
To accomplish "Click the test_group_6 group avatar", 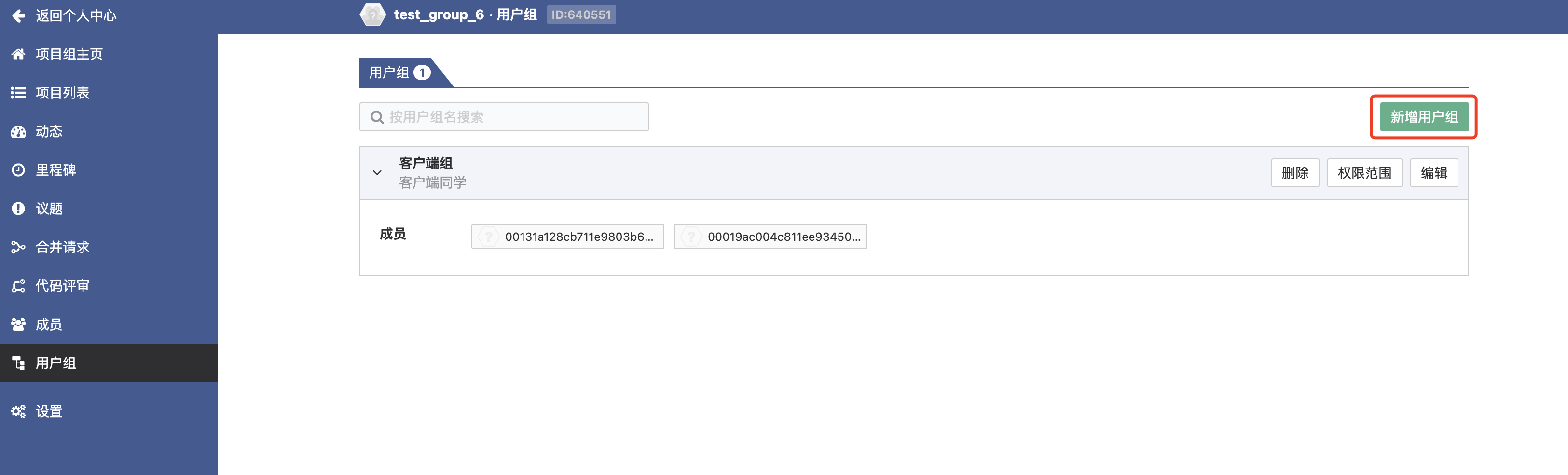I will pyautogui.click(x=372, y=14).
